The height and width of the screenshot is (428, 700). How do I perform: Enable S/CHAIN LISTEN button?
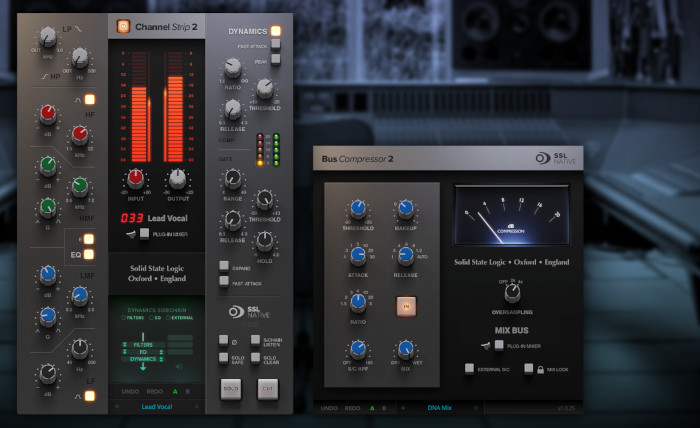pos(255,340)
